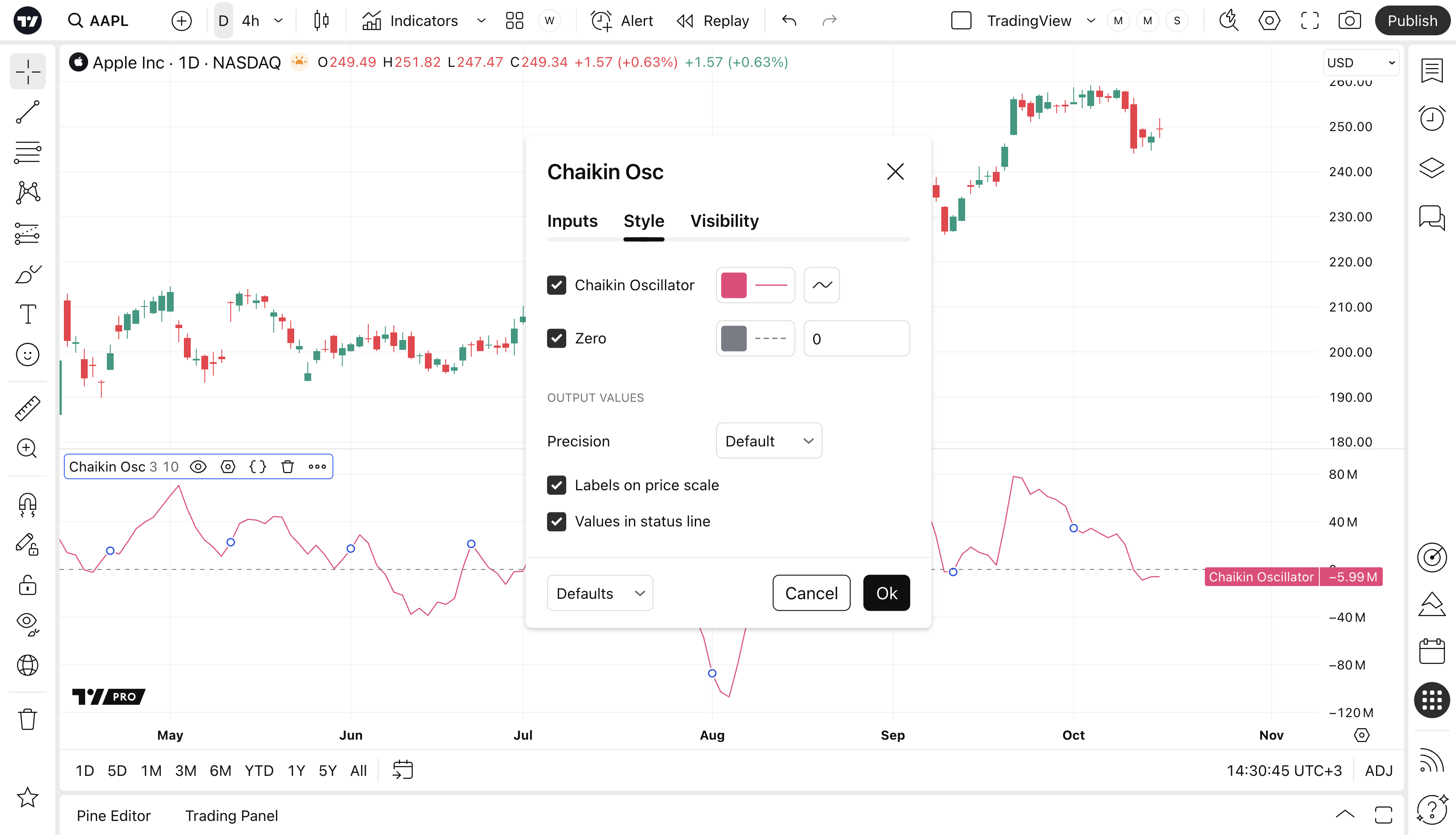The width and height of the screenshot is (1456, 835).
Task: Disable Labels on price scale
Action: [x=556, y=485]
